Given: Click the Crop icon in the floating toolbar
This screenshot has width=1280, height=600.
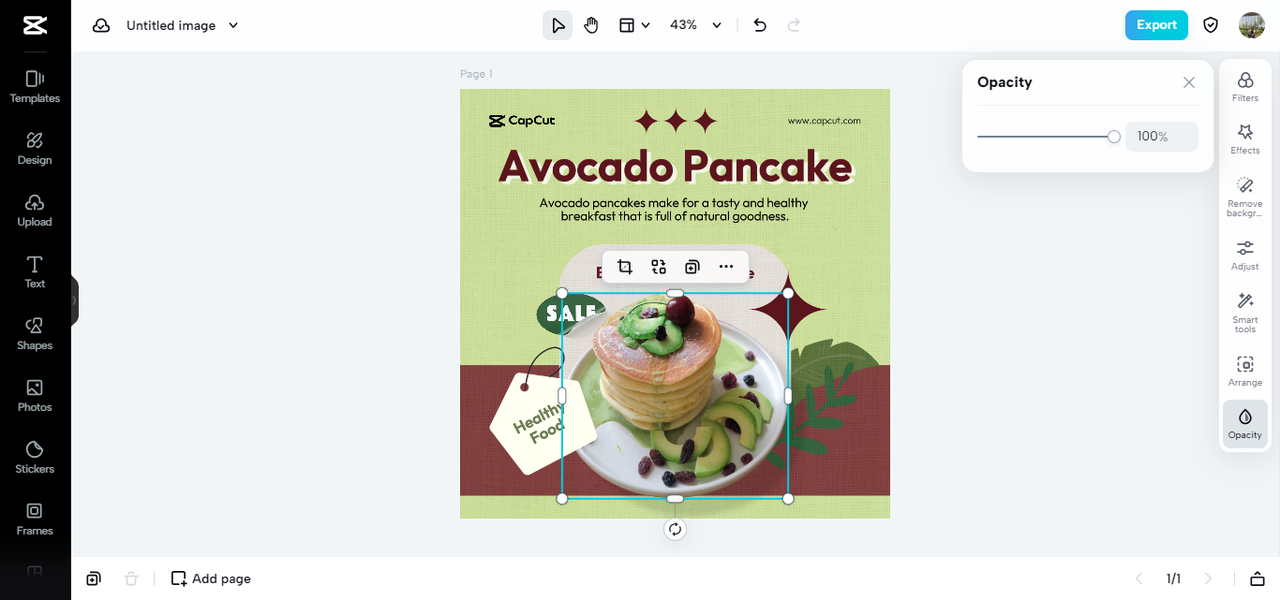Looking at the screenshot, I should (x=625, y=267).
